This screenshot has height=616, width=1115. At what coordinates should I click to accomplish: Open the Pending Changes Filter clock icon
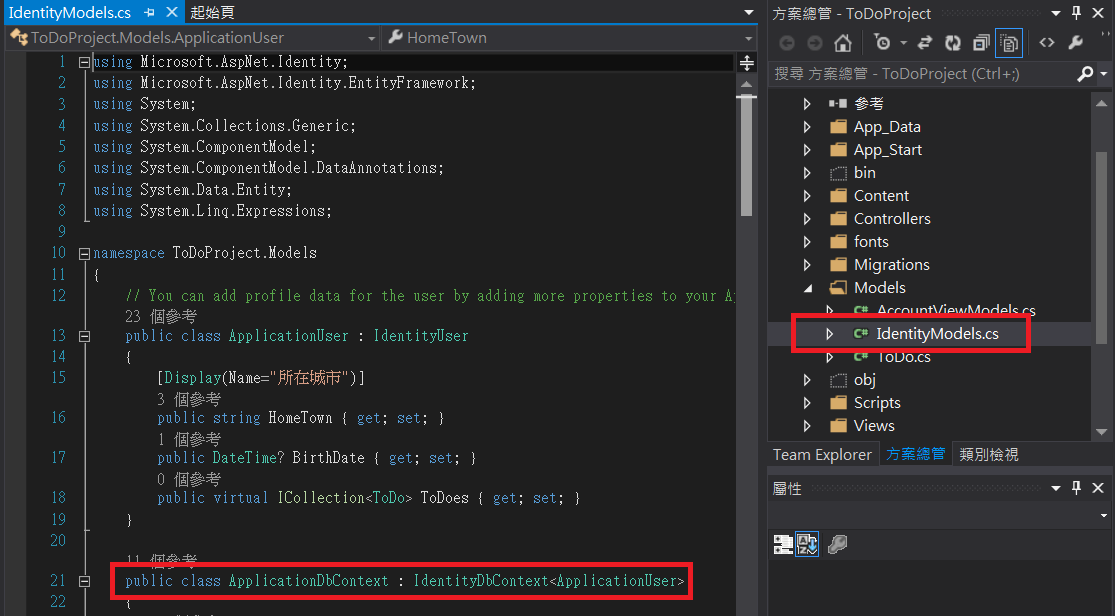882,43
